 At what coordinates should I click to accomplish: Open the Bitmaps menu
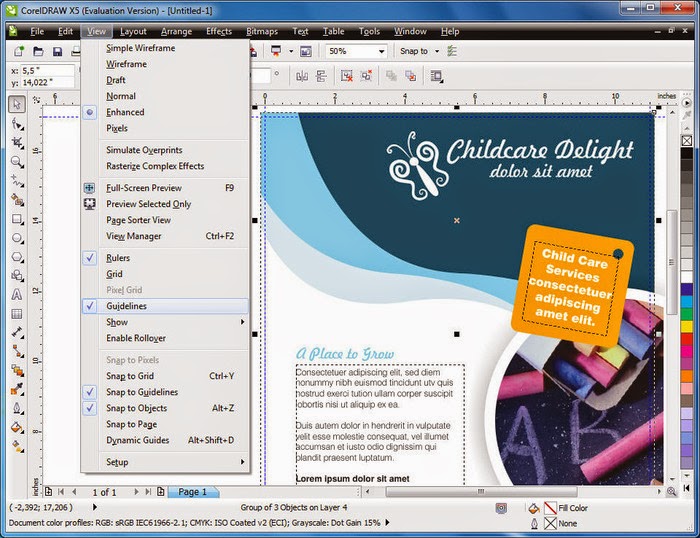coord(262,31)
